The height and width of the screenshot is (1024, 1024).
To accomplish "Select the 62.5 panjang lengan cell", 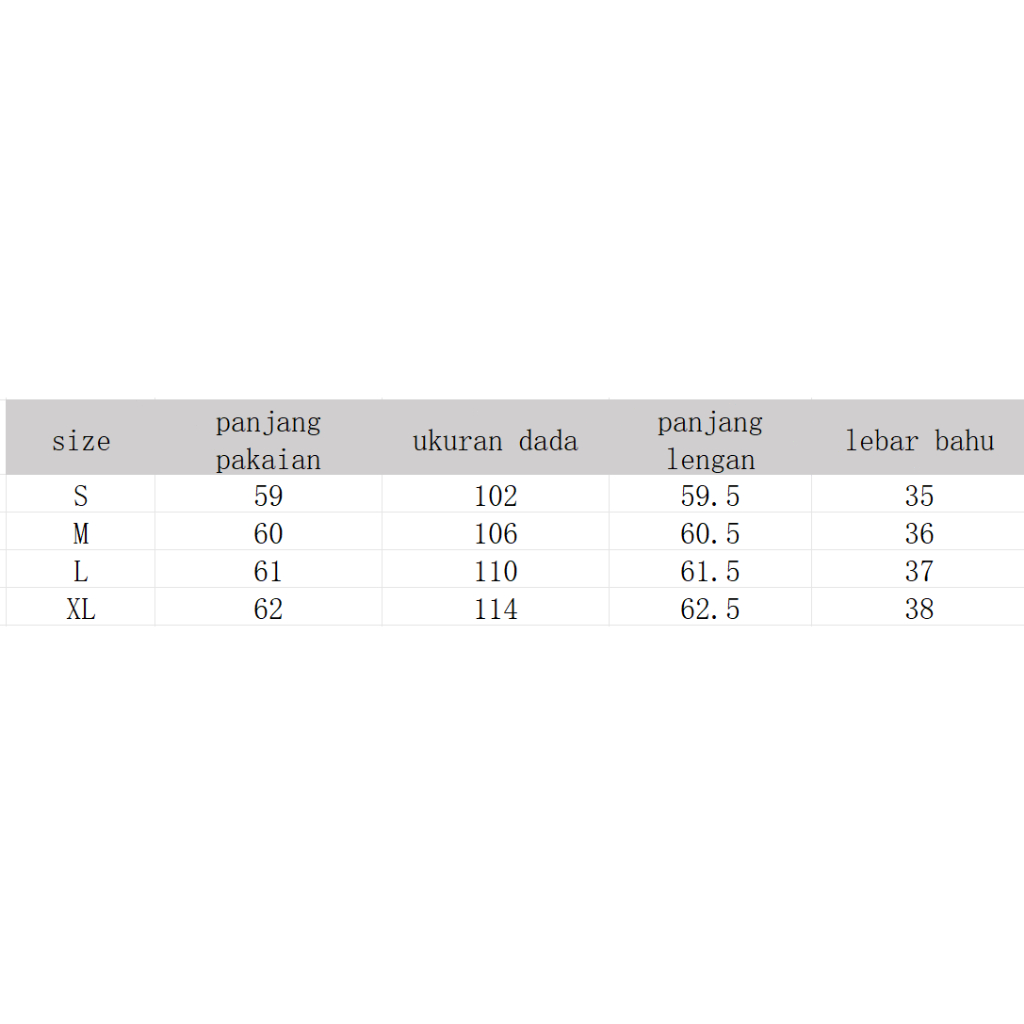I will point(710,609).
